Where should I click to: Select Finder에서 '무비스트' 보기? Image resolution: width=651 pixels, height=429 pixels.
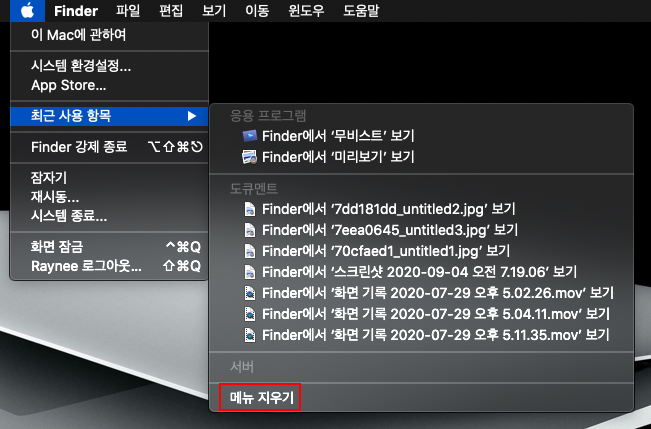pyautogui.click(x=421, y=136)
